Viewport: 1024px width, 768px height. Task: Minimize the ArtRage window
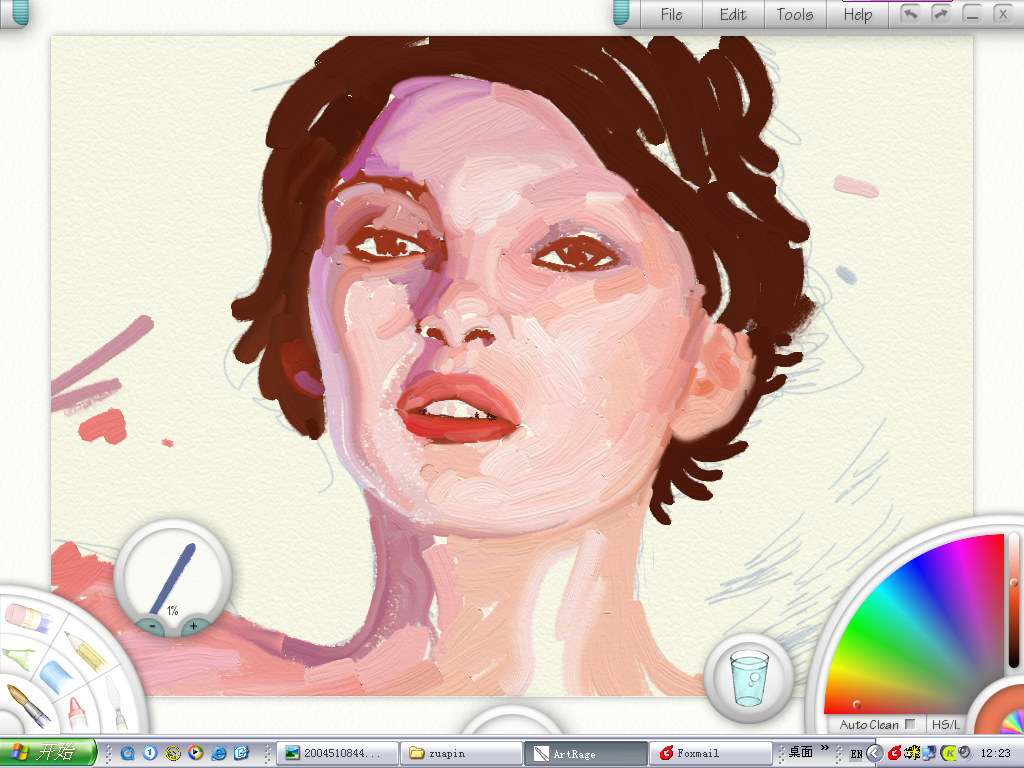[x=972, y=14]
